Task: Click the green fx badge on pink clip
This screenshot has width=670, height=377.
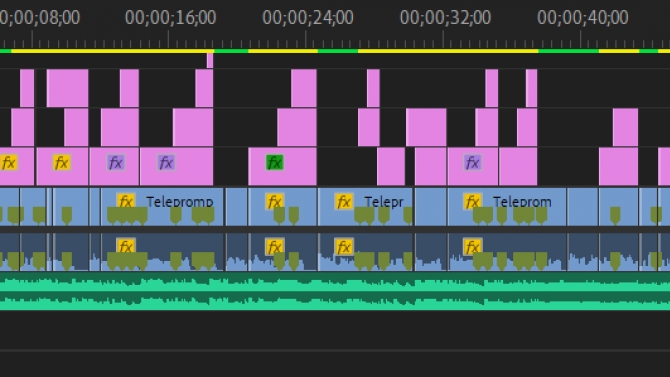Action: click(x=275, y=163)
